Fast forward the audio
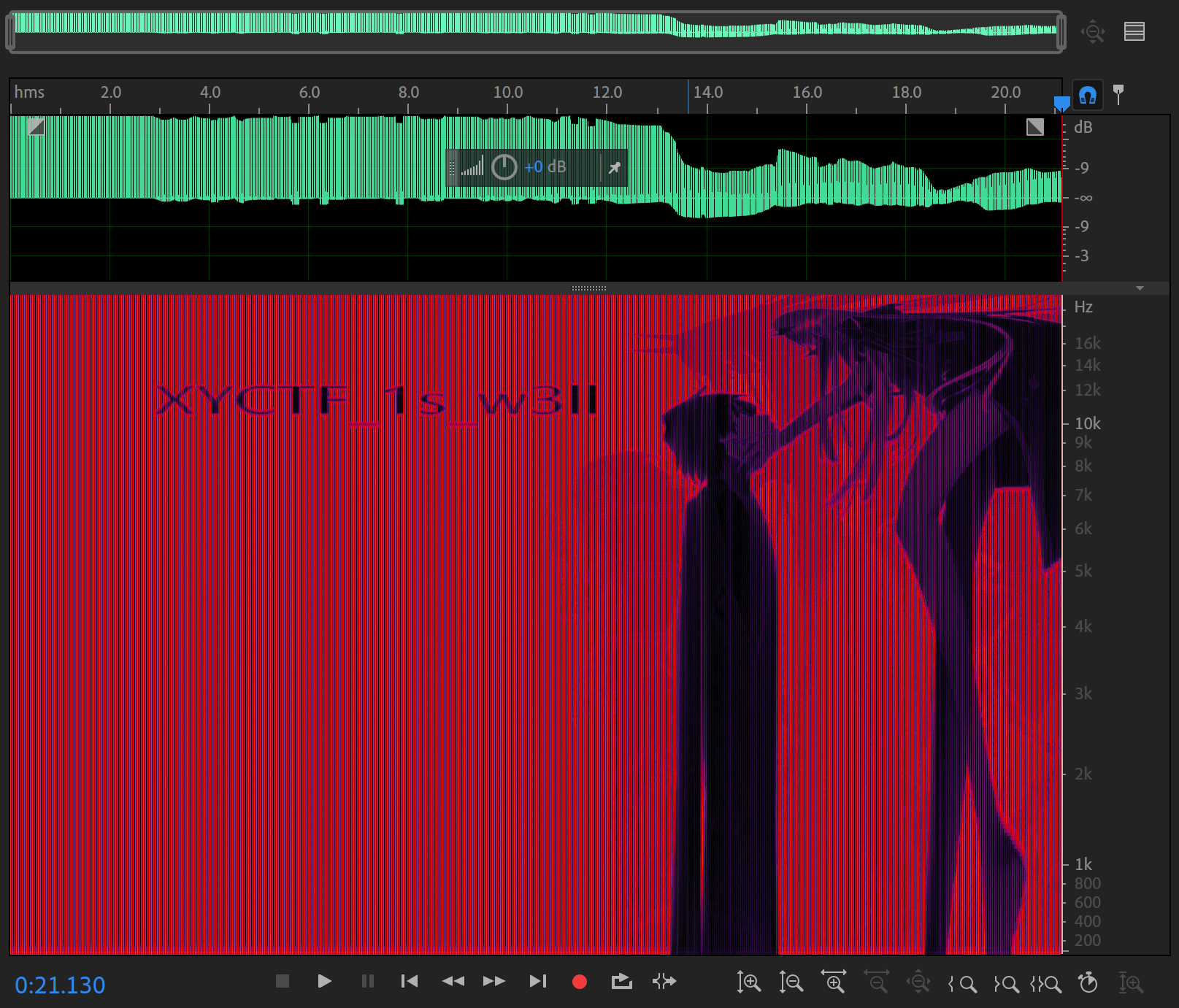 494,981
